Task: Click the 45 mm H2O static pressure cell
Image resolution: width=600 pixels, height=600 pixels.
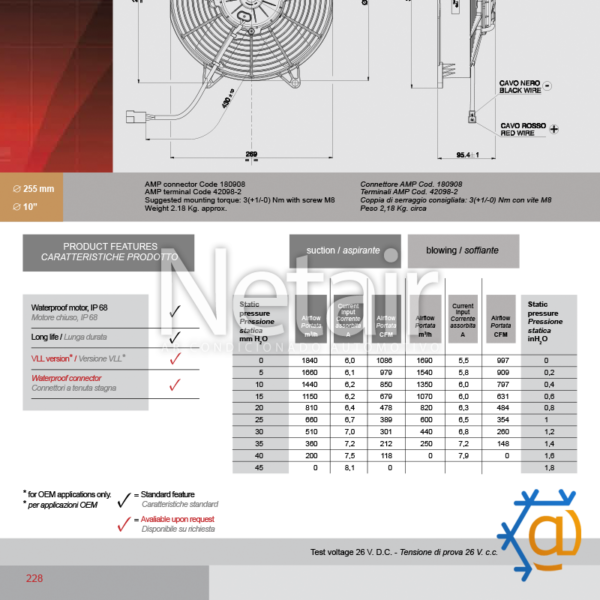Action: (261, 467)
